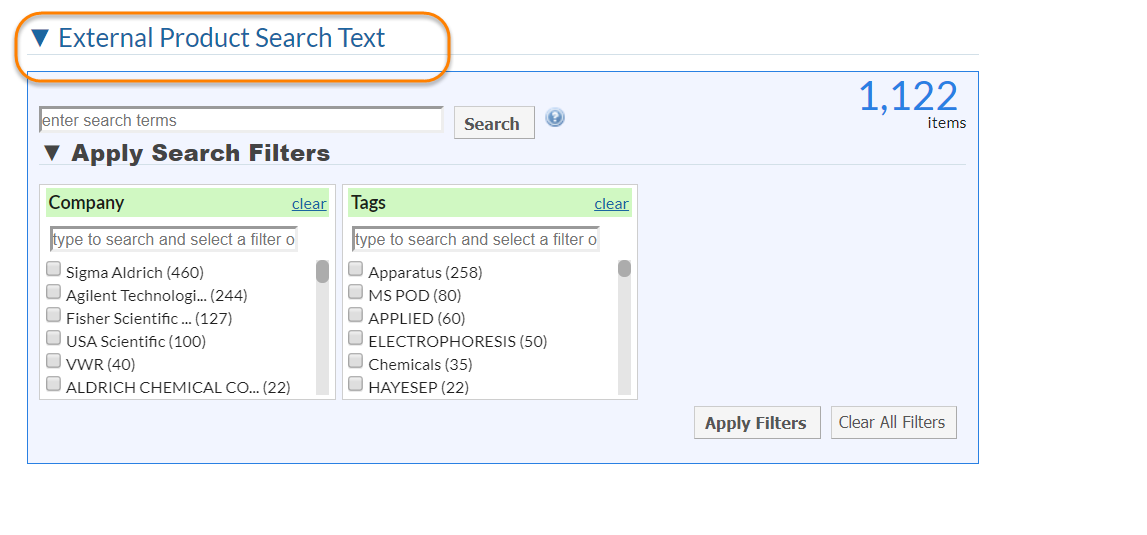Tick the Chemicals tag checkbox

(x=356, y=361)
